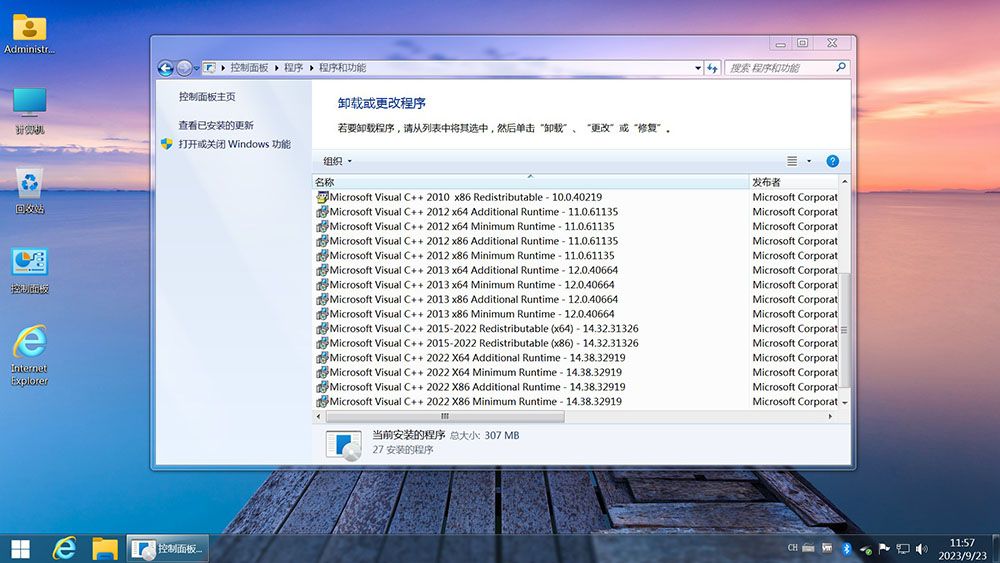Open recent pages dropdown next to Forward

(x=196, y=68)
